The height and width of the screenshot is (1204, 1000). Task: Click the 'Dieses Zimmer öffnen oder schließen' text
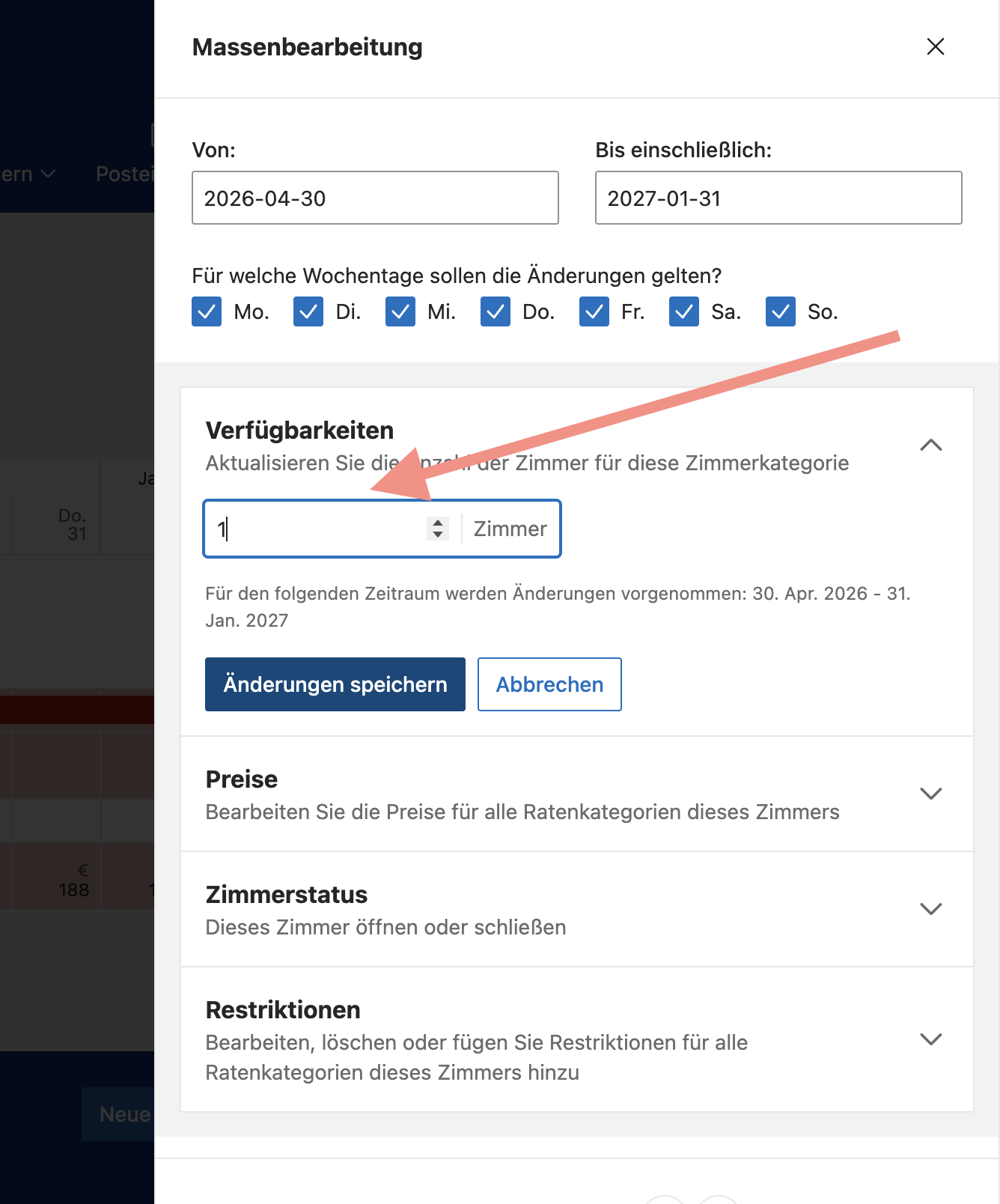point(385,927)
